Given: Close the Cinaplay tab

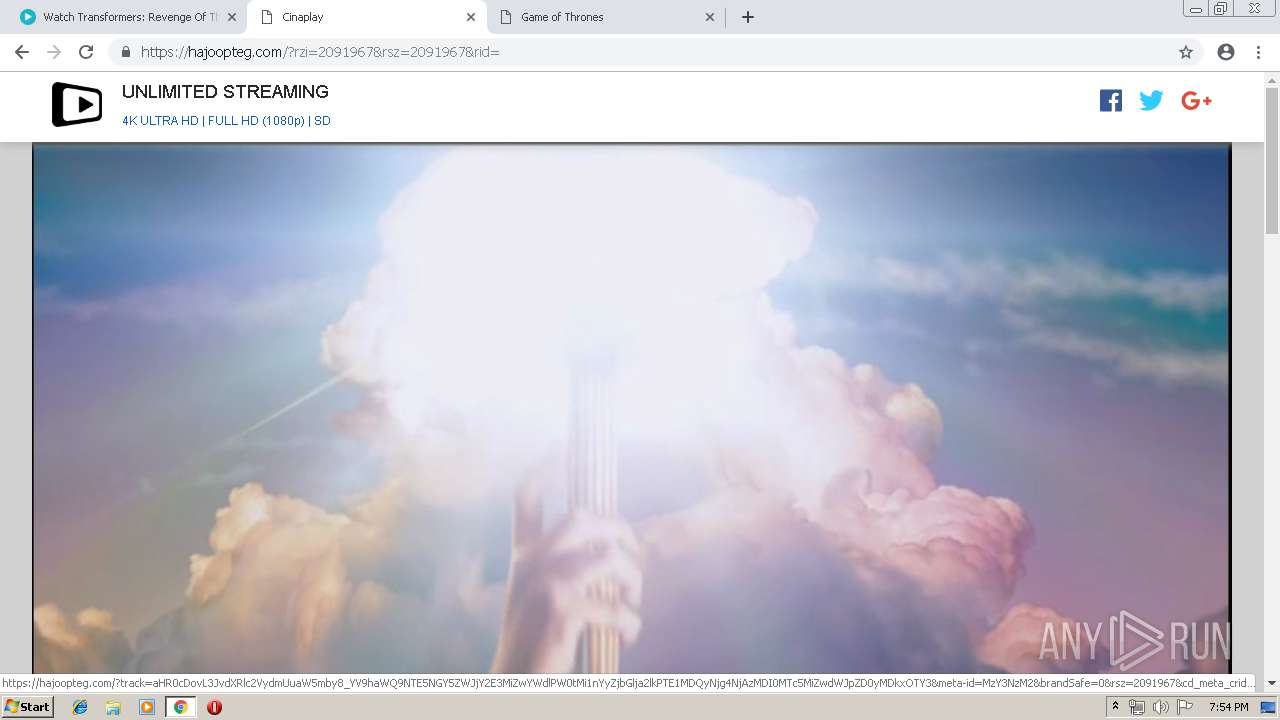Looking at the screenshot, I should 471,17.
